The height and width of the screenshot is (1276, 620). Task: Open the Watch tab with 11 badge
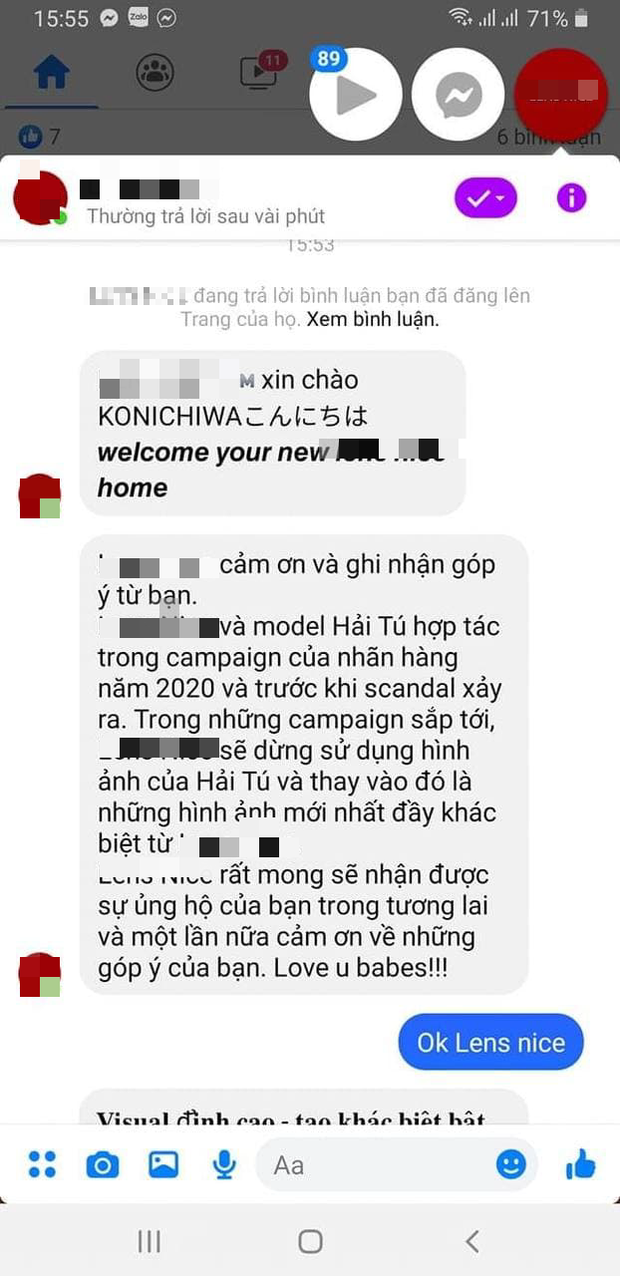pyautogui.click(x=260, y=70)
